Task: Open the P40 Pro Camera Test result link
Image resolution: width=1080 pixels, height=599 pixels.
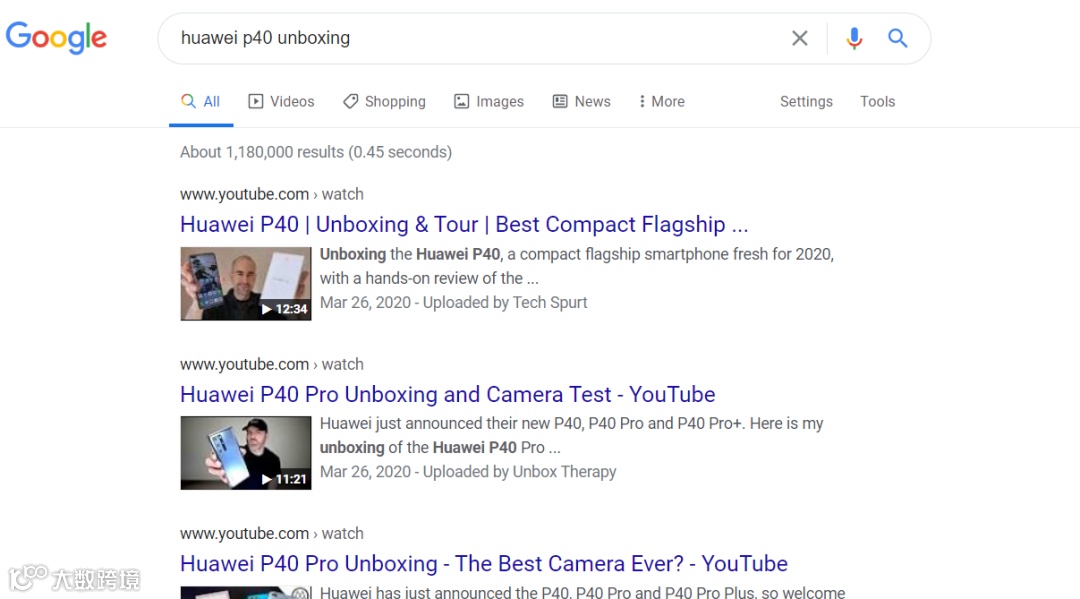Action: [447, 394]
